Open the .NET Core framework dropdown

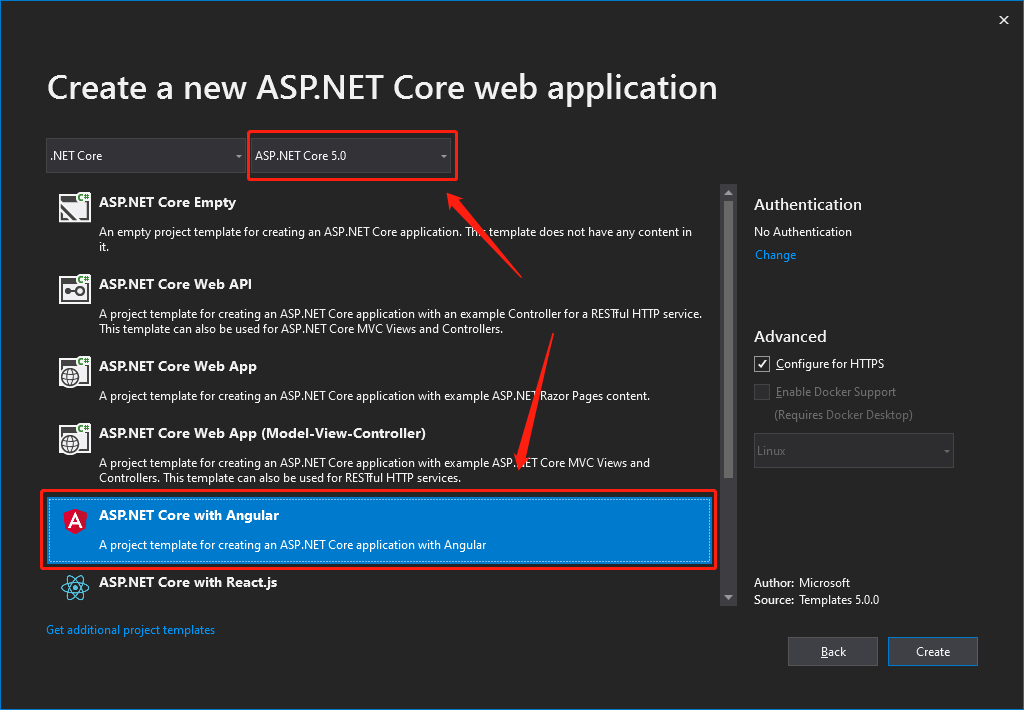146,156
